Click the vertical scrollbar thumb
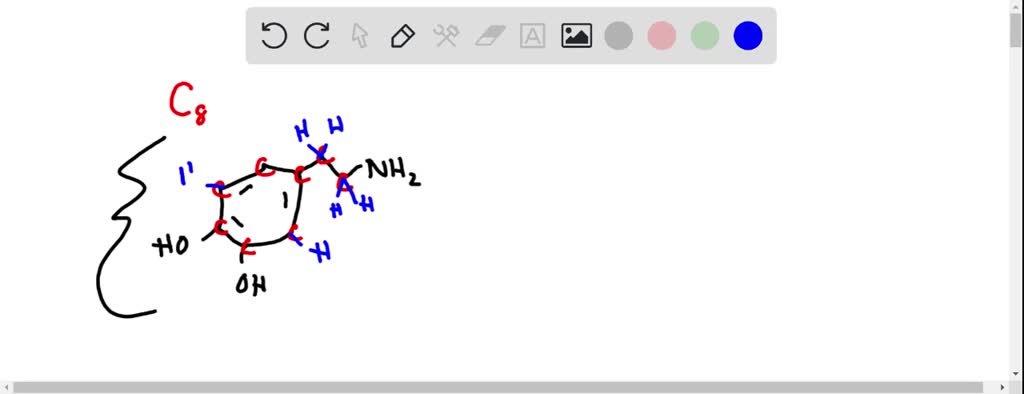 (1017, 29)
